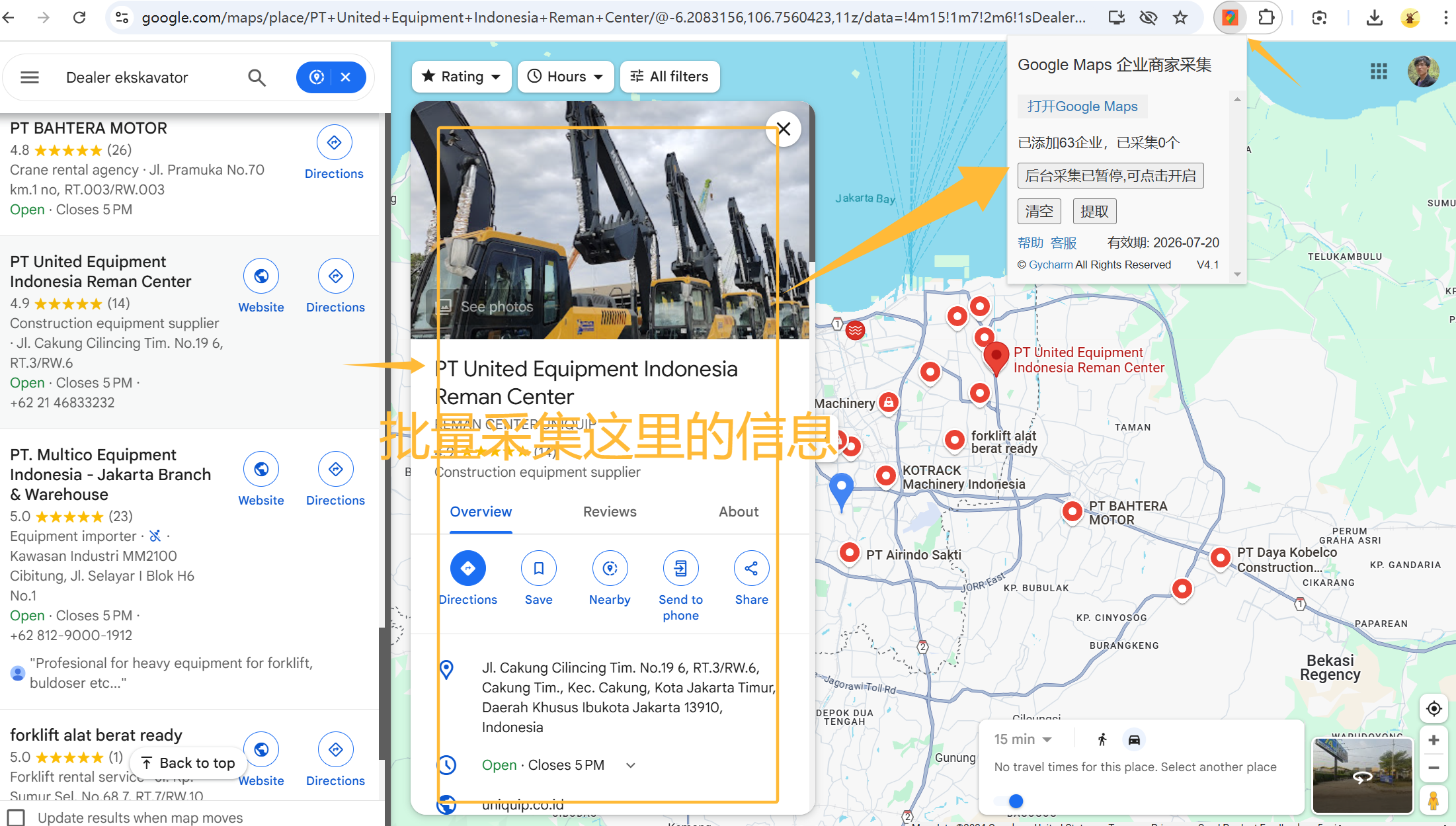
Task: Open Street View Pegman
Action: tap(1434, 801)
